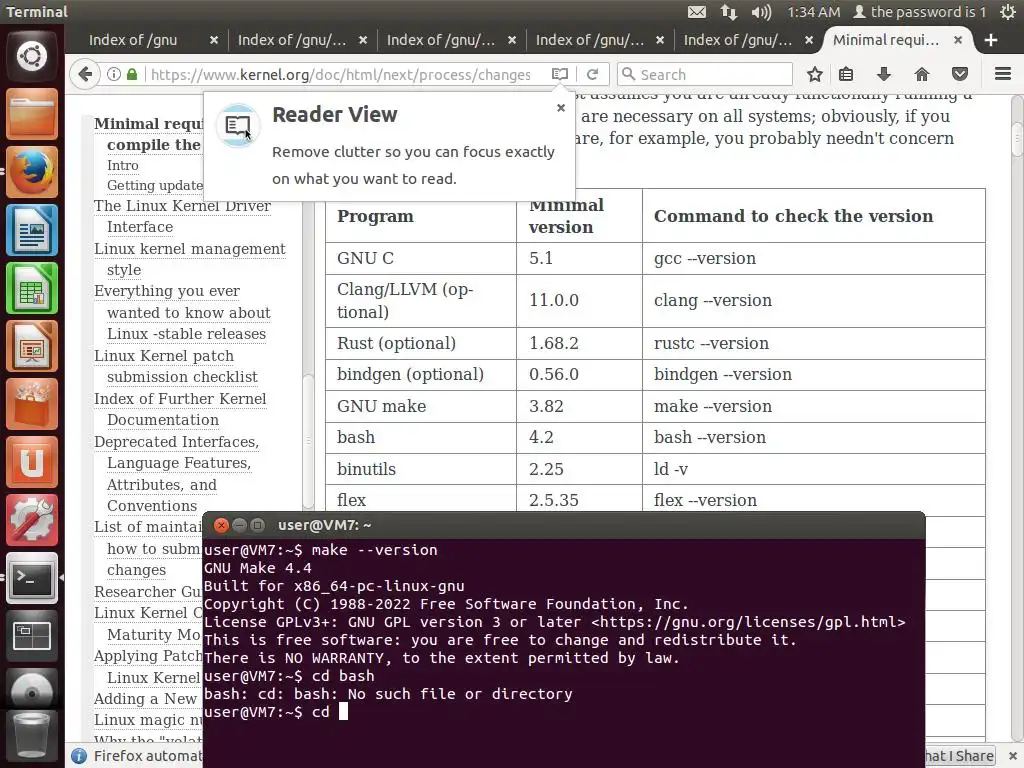1024x768 pixels.
Task: Open Ubuntu Software Center bag icon
Action: coord(31,404)
